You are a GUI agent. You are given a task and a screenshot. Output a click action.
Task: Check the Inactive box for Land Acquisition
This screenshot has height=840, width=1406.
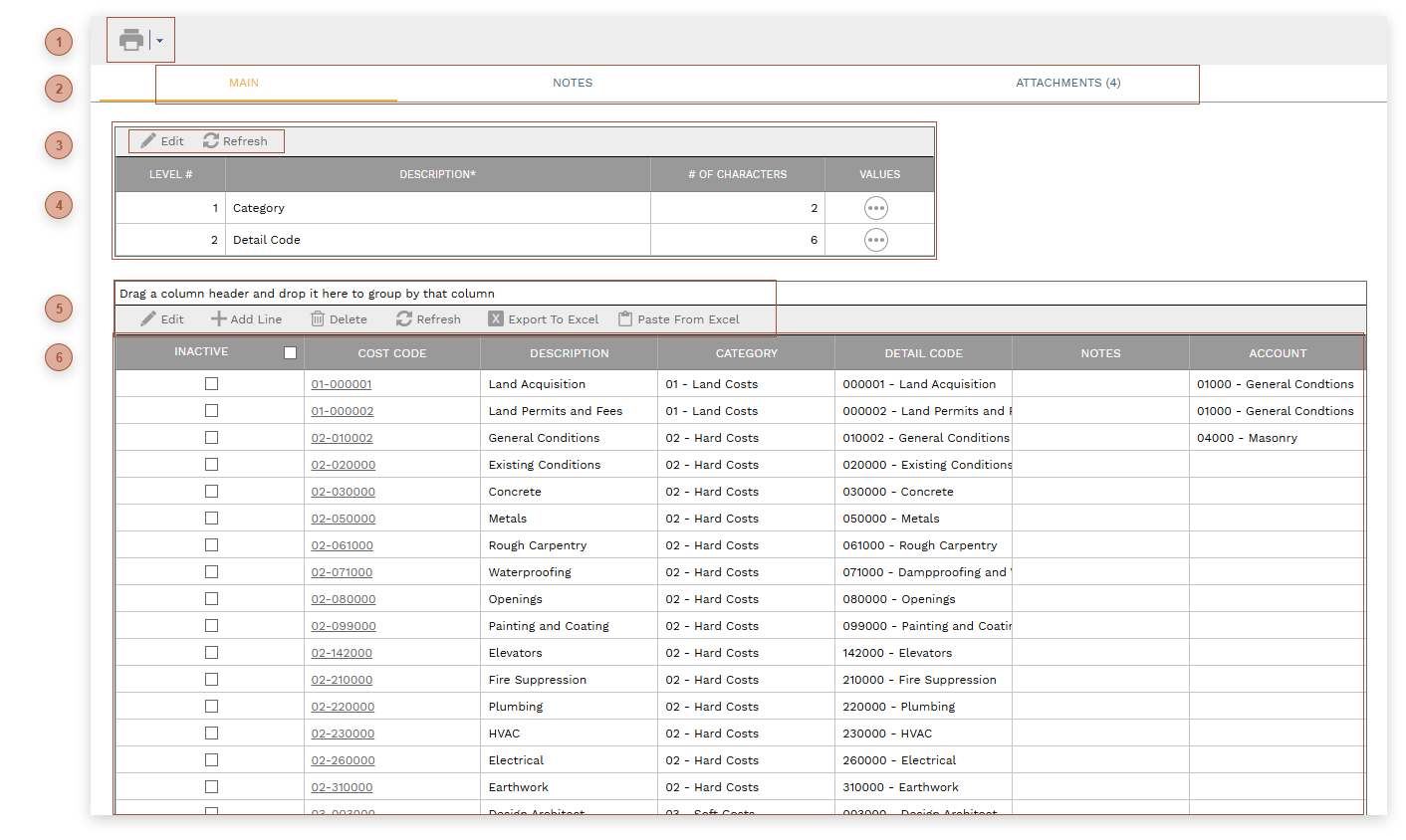click(x=211, y=384)
